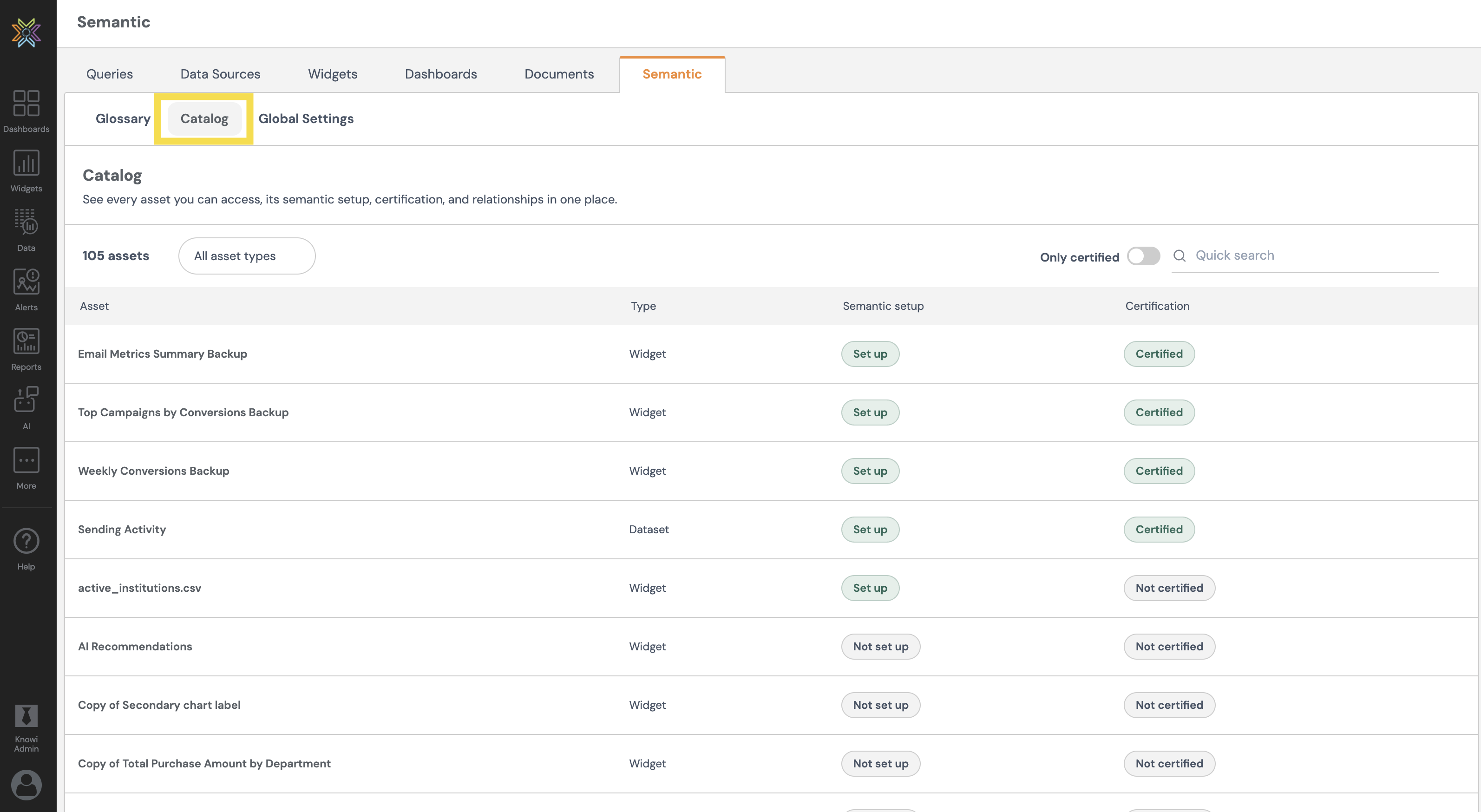Click Not certified badge for active_institutions.csv
Screen dimensions: 1481x812
1169,588
